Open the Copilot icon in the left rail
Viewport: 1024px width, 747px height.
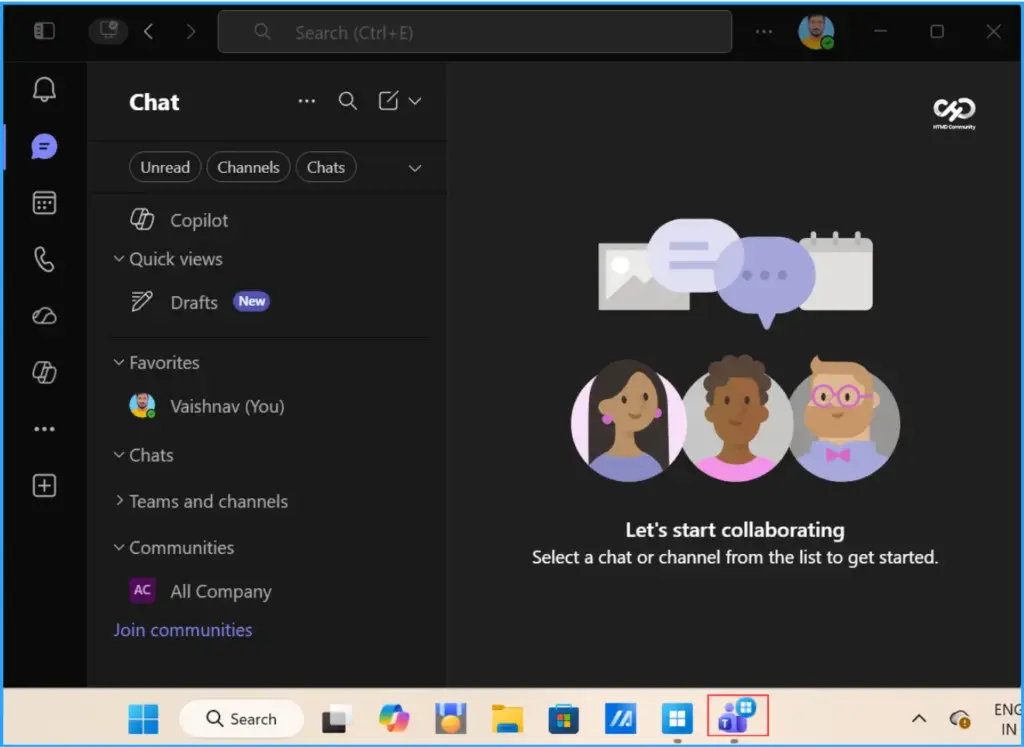click(44, 373)
